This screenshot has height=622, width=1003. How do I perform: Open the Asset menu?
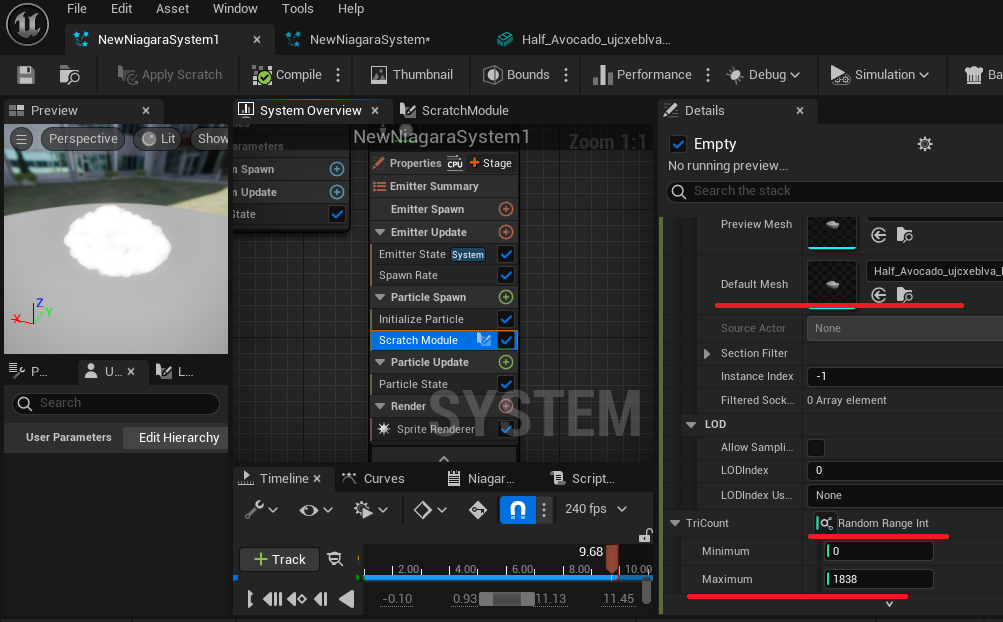click(x=172, y=9)
